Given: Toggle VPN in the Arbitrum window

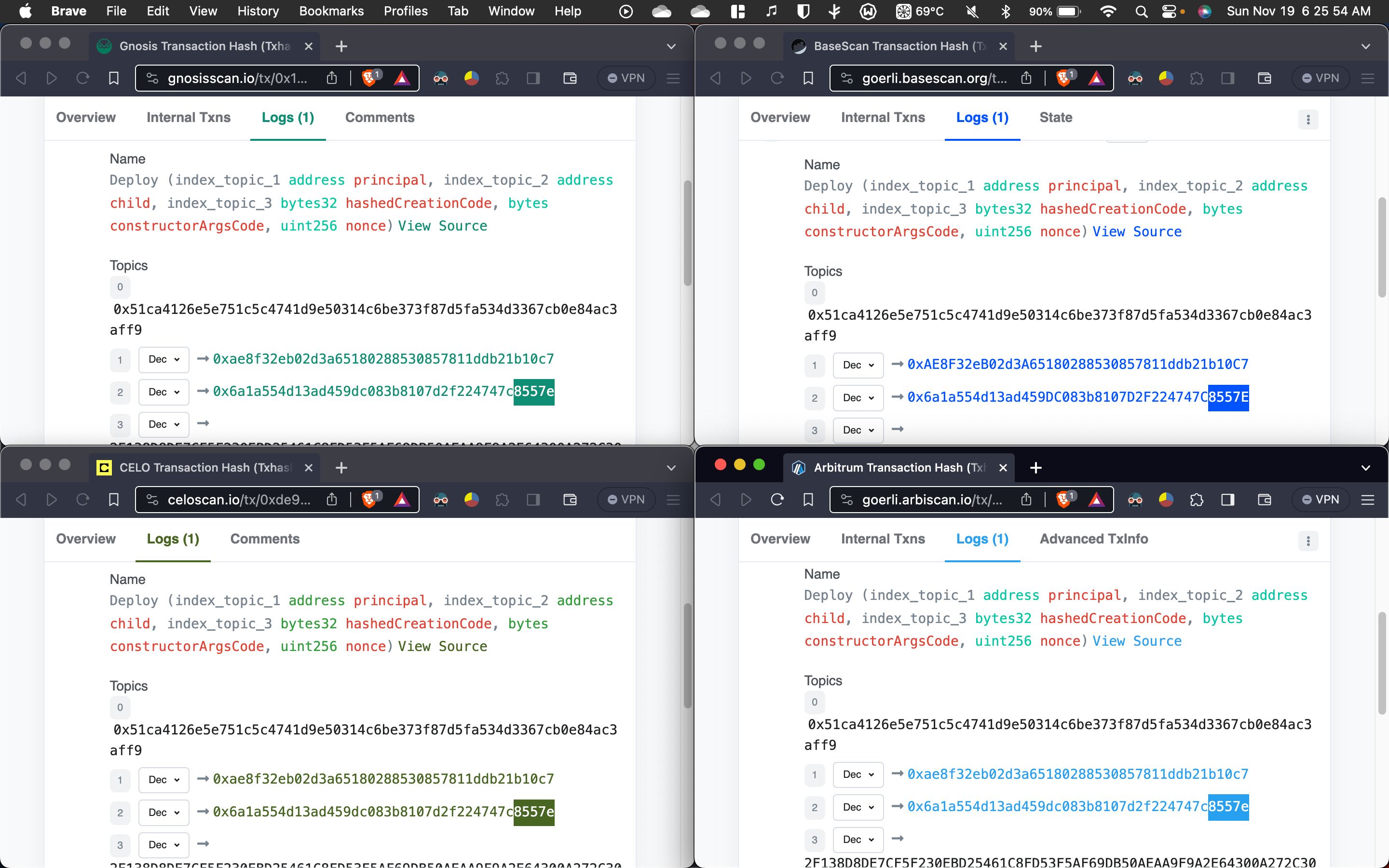Looking at the screenshot, I should tap(1321, 500).
